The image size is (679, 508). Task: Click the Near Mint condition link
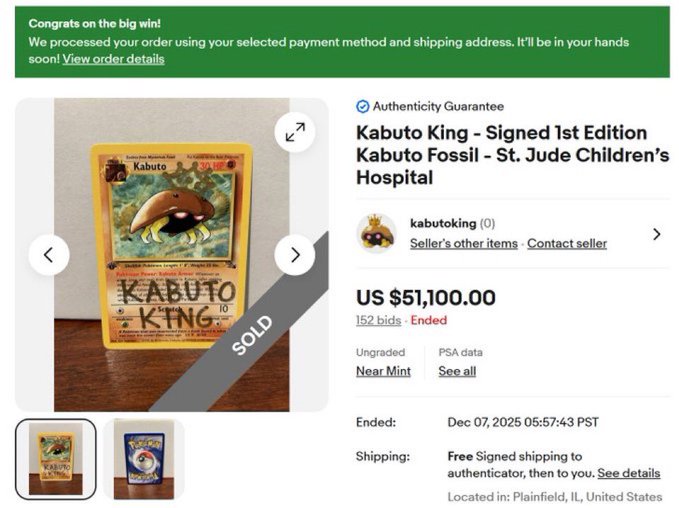coord(383,371)
